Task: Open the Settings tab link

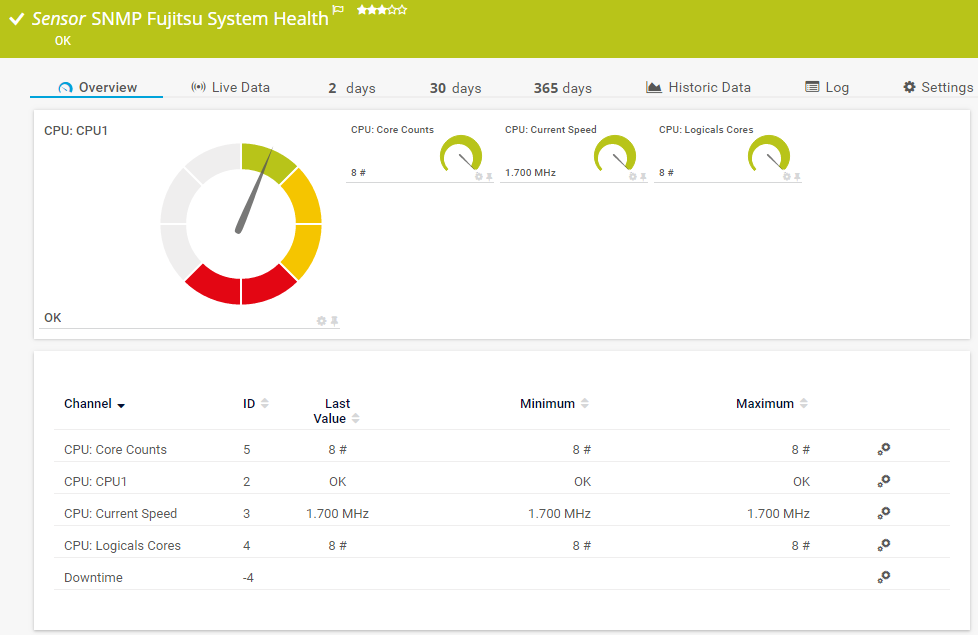Action: pos(937,88)
